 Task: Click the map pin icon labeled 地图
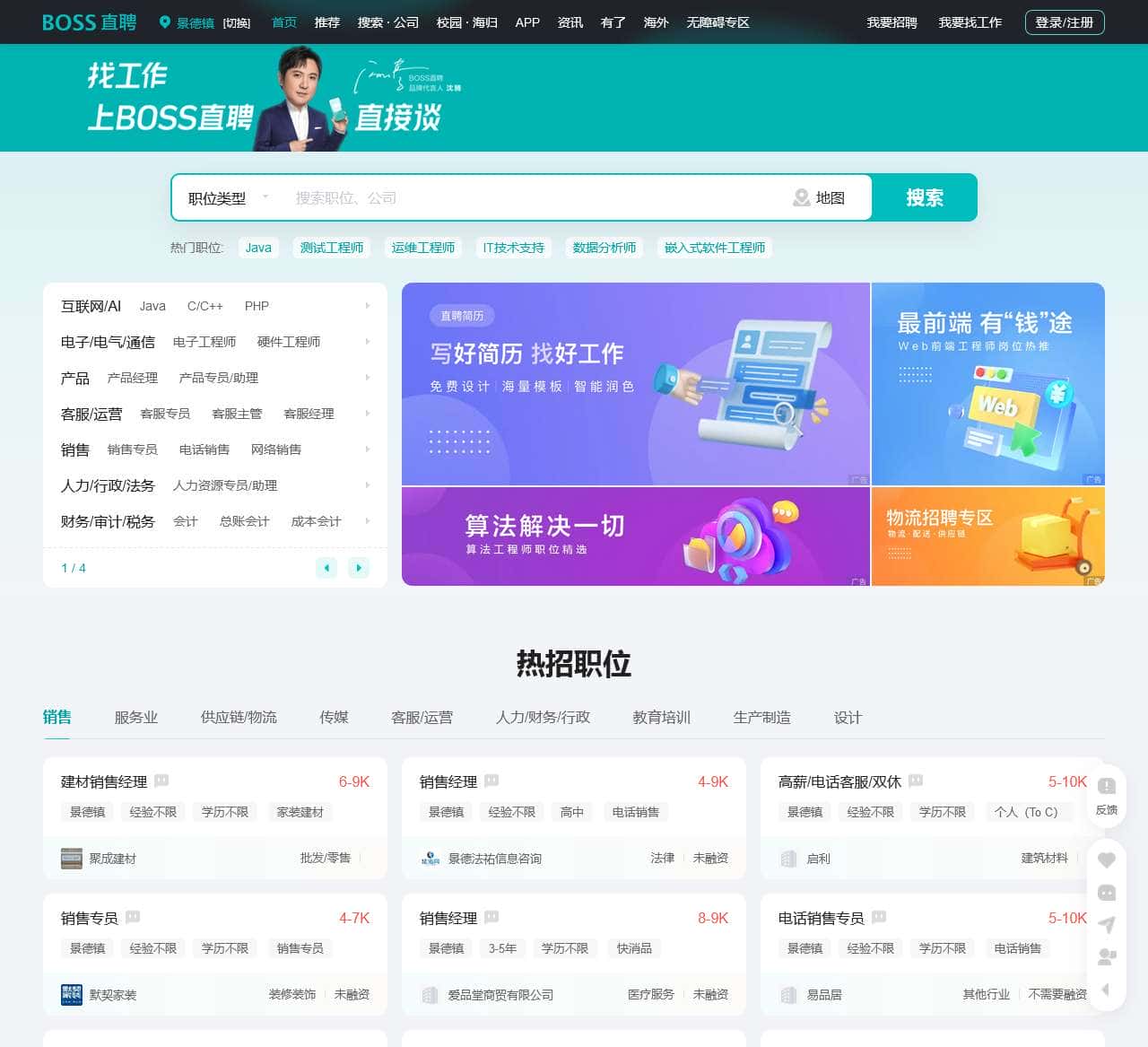(x=801, y=197)
